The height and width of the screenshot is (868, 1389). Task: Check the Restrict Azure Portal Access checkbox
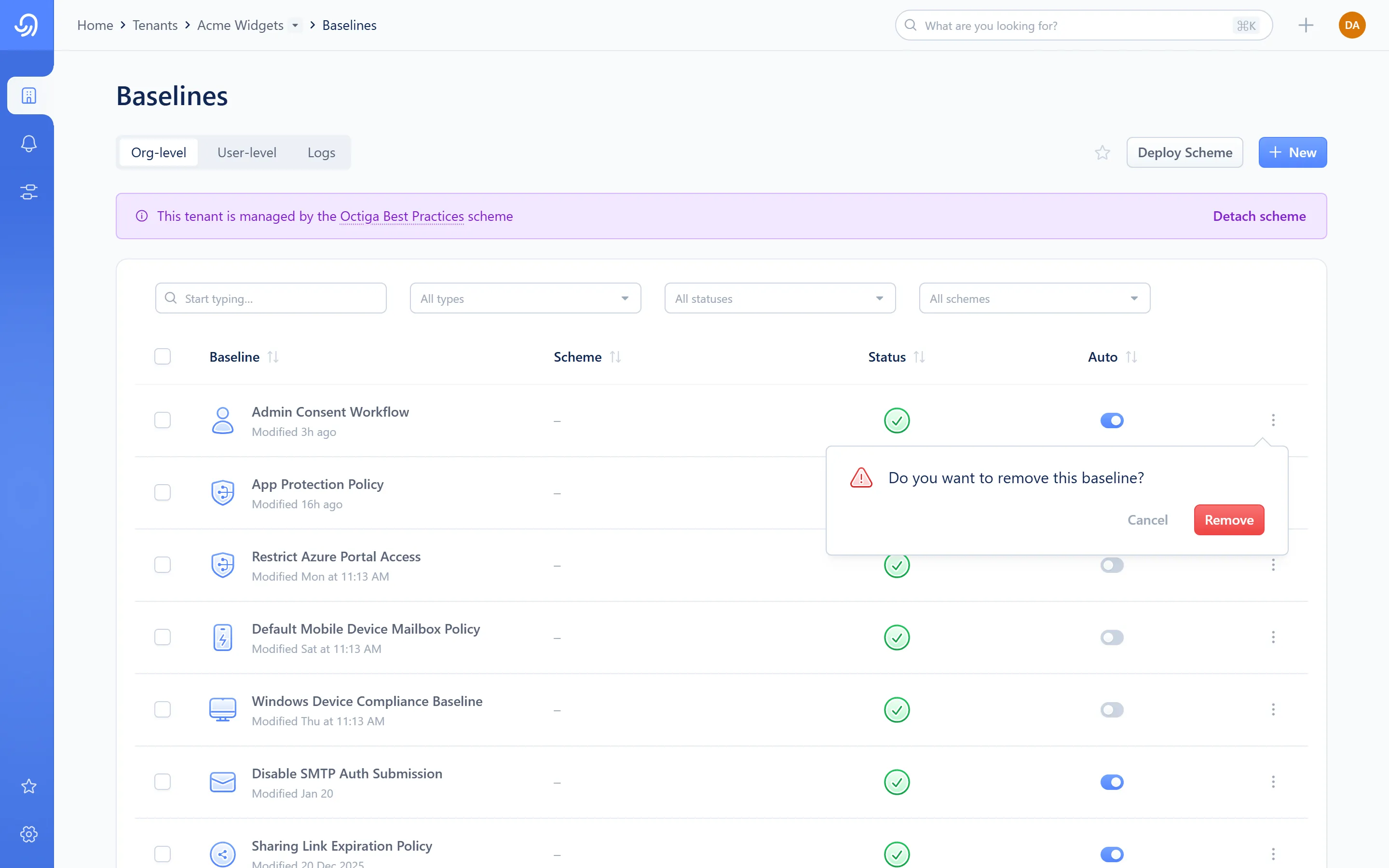163,565
